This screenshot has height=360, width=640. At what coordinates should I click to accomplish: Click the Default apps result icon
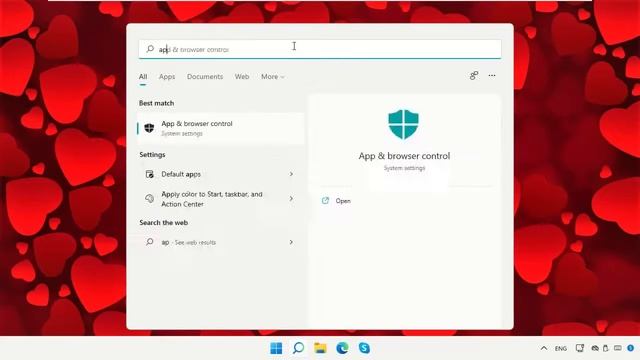click(x=150, y=174)
